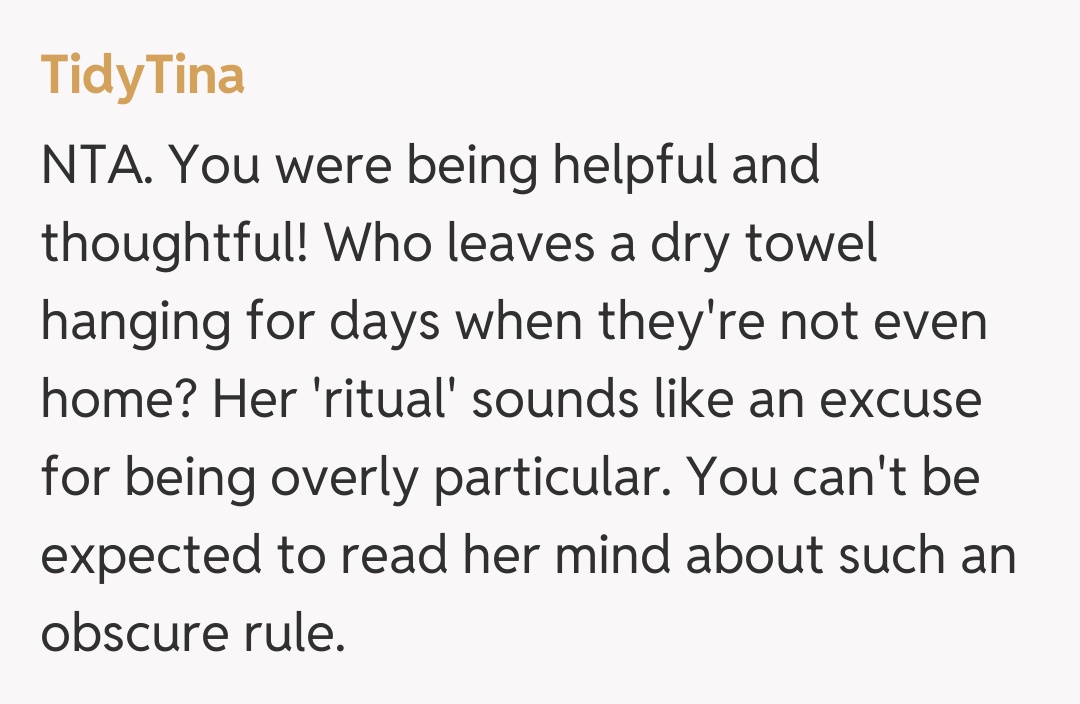Click the word 'sounds' in the comment
This screenshot has width=1080, height=704.
point(540,401)
